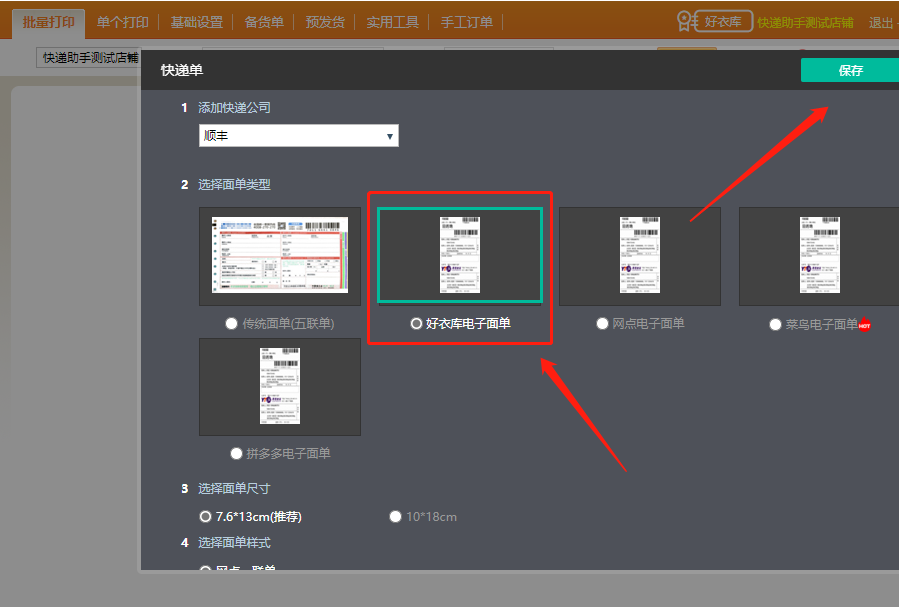Go to the 备货单 tab
The height and width of the screenshot is (607, 899).
pyautogui.click(x=264, y=22)
